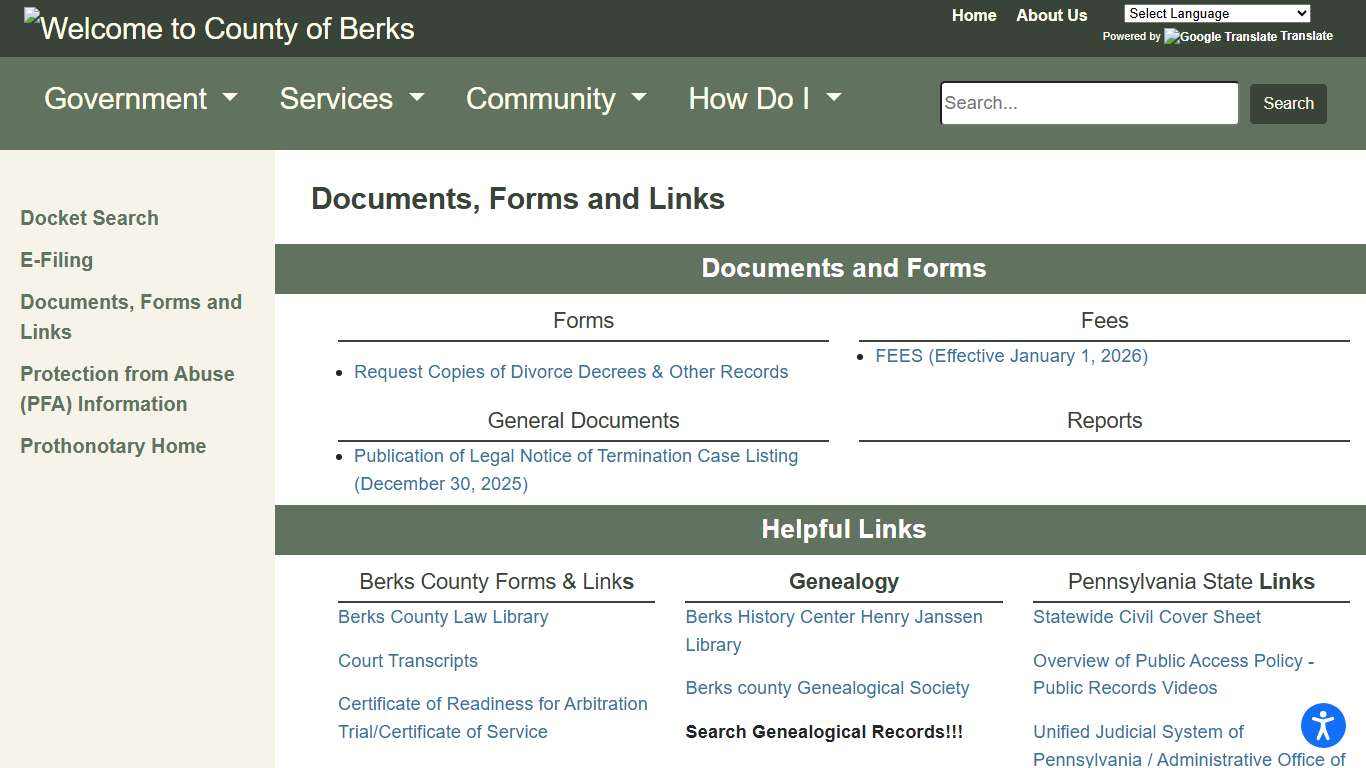
Task: Expand the How Do I menu
Action: pos(764,98)
